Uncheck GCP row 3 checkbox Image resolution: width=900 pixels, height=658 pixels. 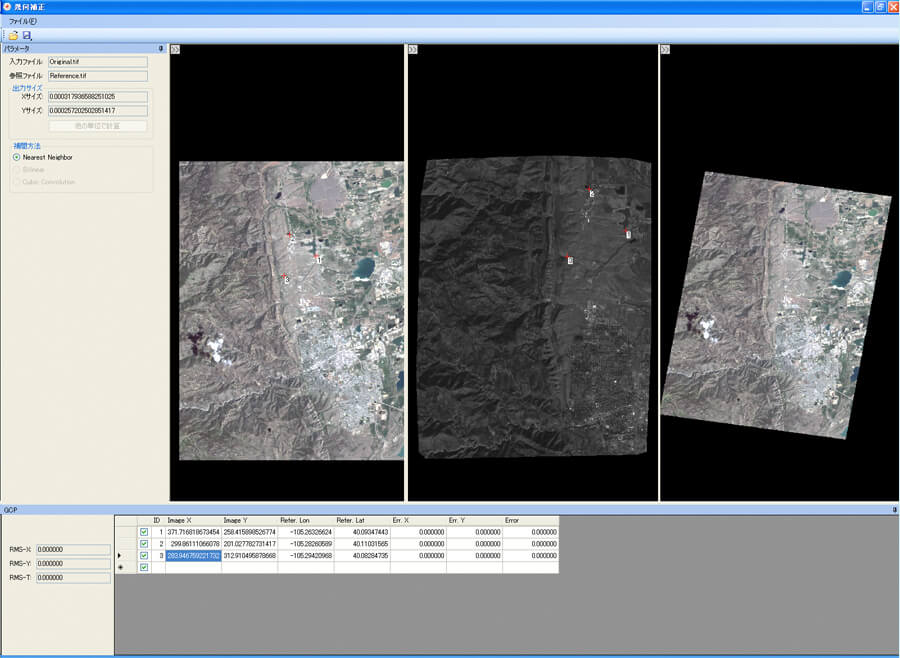pyautogui.click(x=144, y=555)
